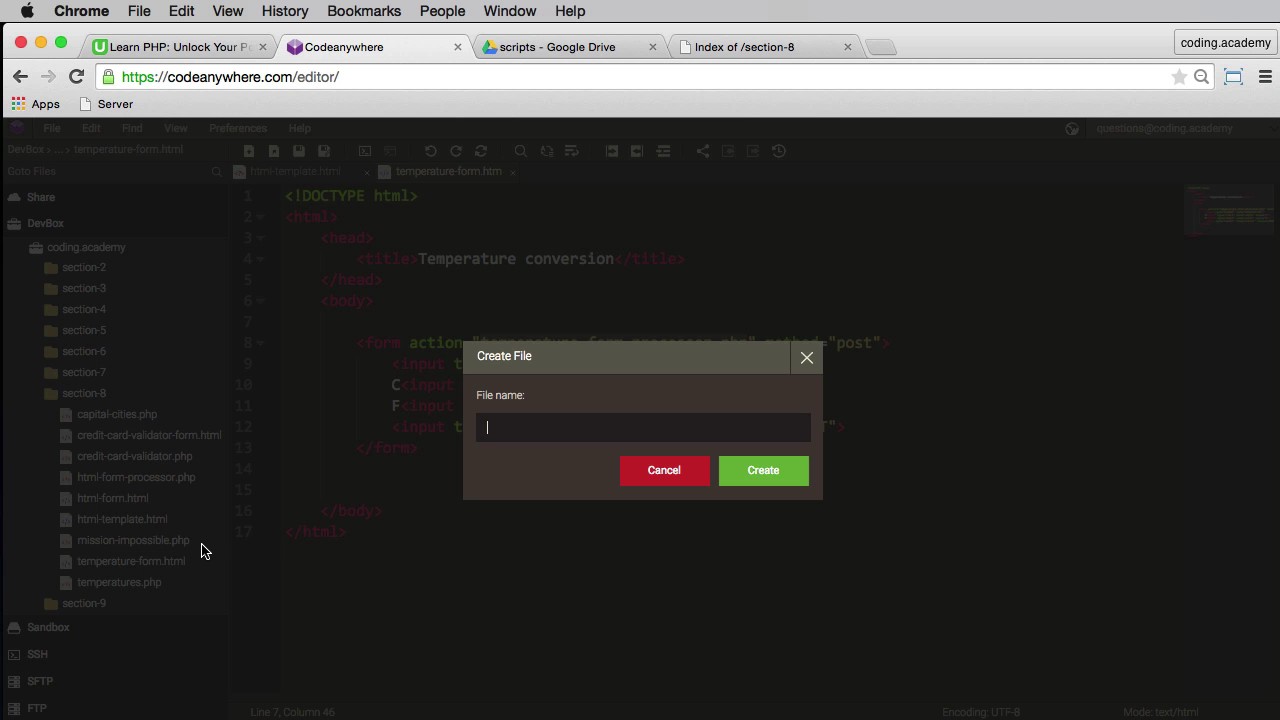Collapse the DevBox tree node
This screenshot has width=1280, height=720.
tap(45, 223)
